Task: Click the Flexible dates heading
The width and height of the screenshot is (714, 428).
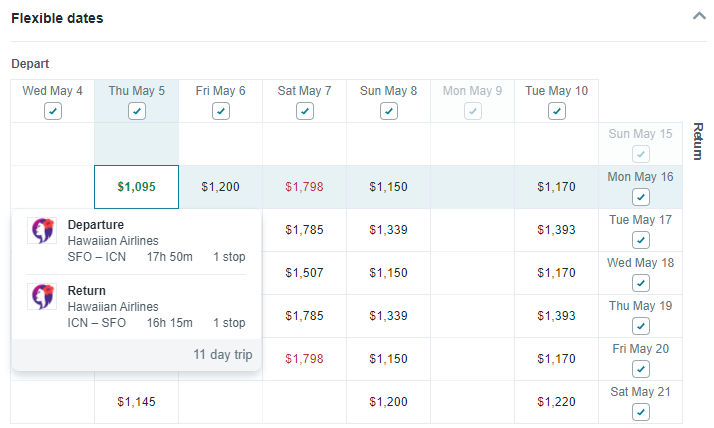Action: pos(57,18)
